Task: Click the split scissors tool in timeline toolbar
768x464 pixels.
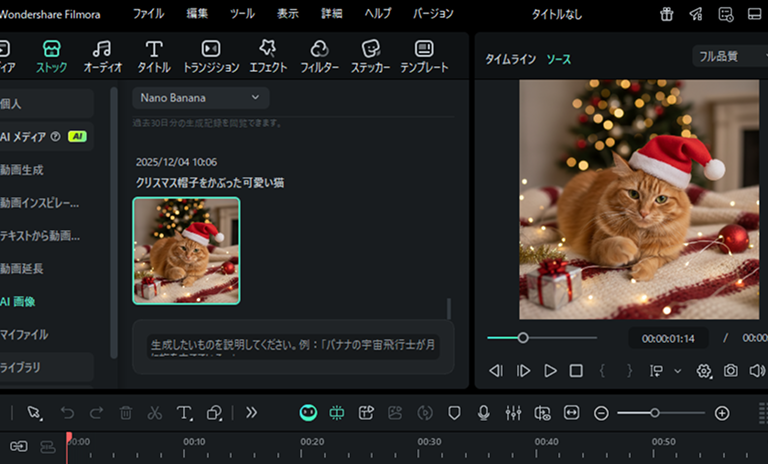Action: [154, 413]
